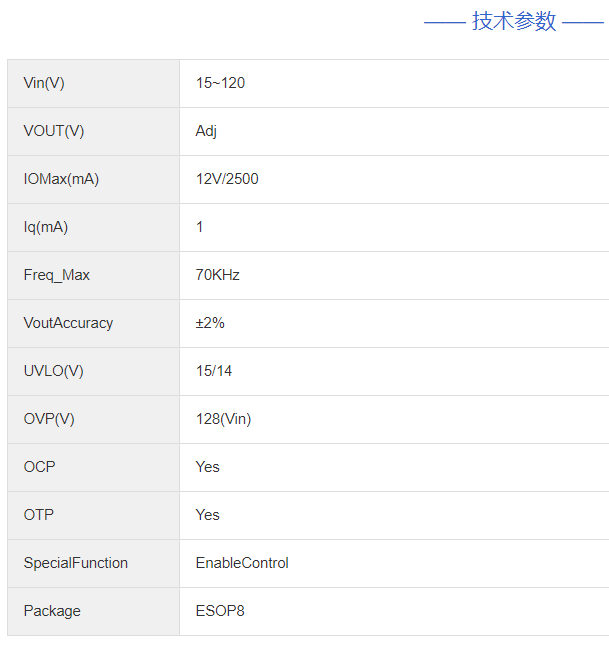Select the VOUT(V) row label
This screenshot has height=647, width=609.
point(54,131)
